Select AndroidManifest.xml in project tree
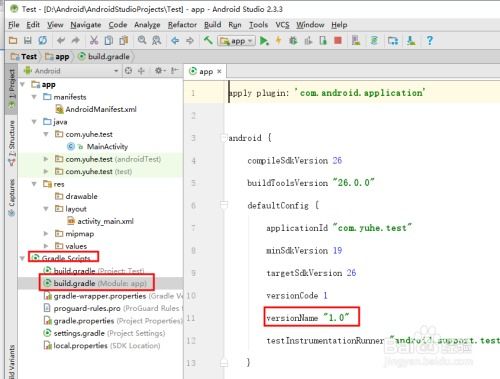The image size is (500, 379). 96,109
